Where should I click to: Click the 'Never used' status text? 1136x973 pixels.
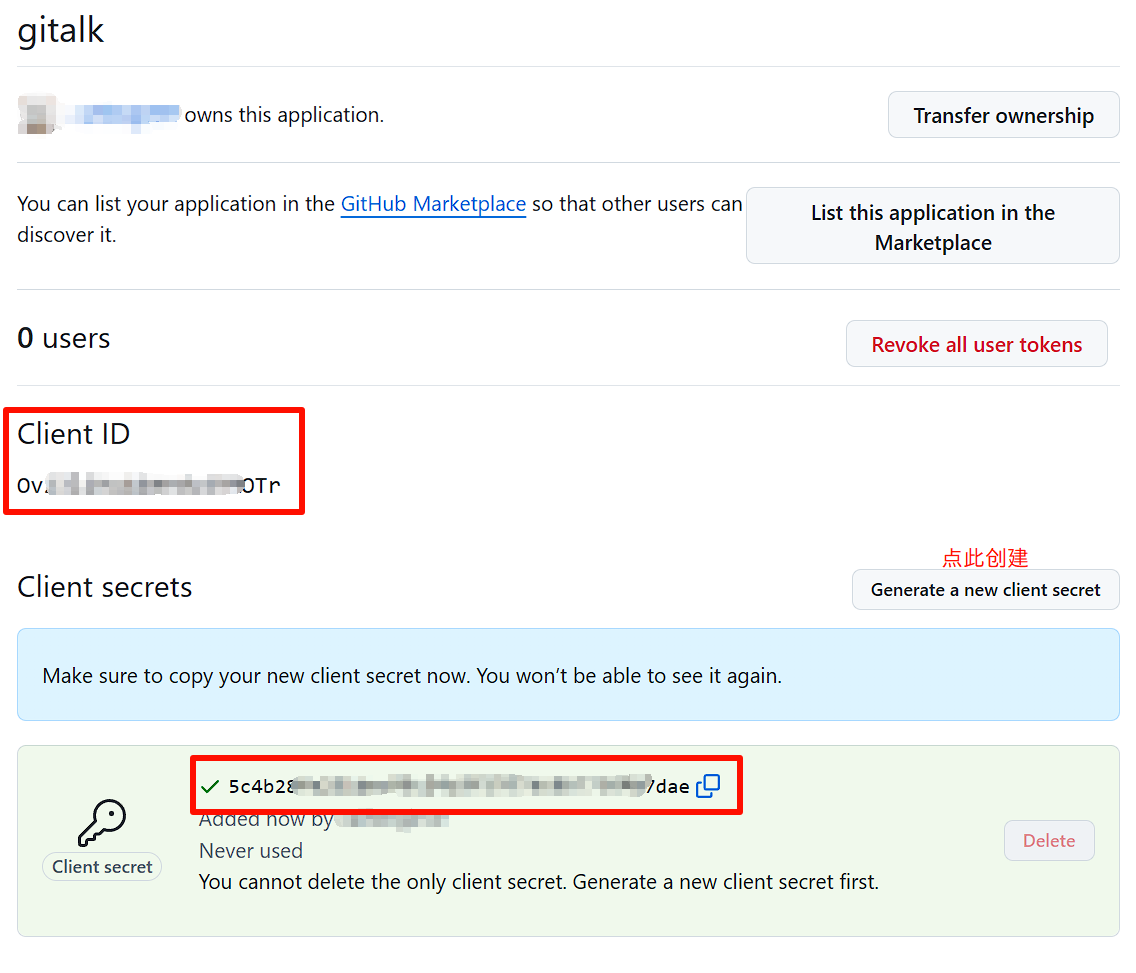coord(251,851)
